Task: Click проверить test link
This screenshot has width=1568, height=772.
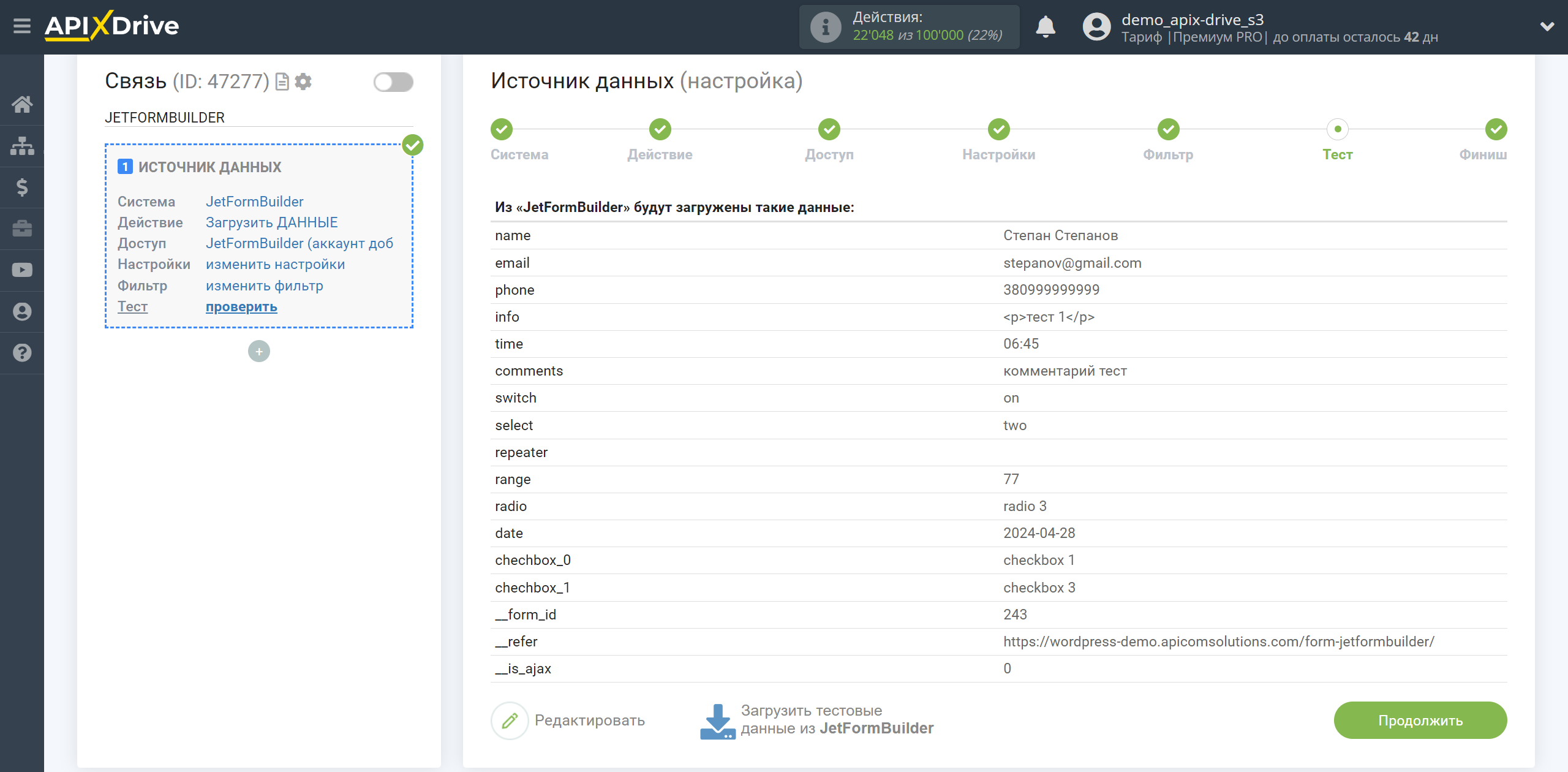Action: pos(241,306)
